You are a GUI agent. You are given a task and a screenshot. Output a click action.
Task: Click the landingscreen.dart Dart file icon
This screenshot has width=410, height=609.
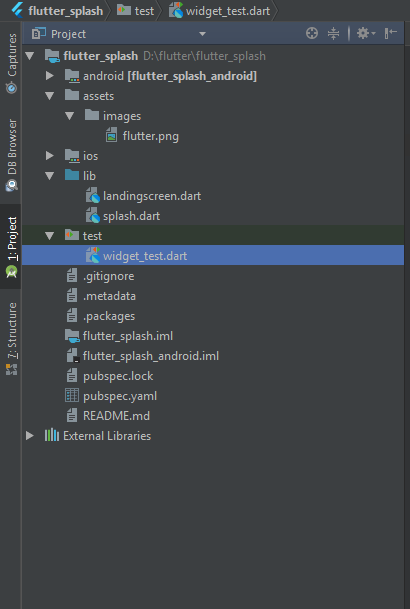click(93, 195)
